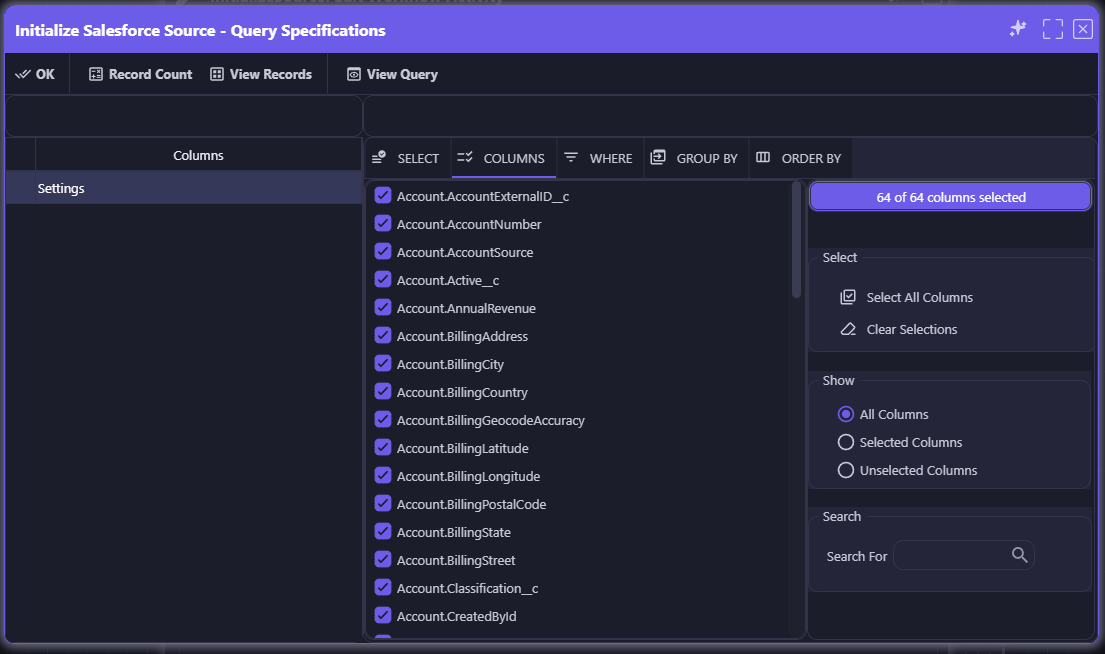Confirm with the OK button label
1105x654 pixels.
(45, 74)
